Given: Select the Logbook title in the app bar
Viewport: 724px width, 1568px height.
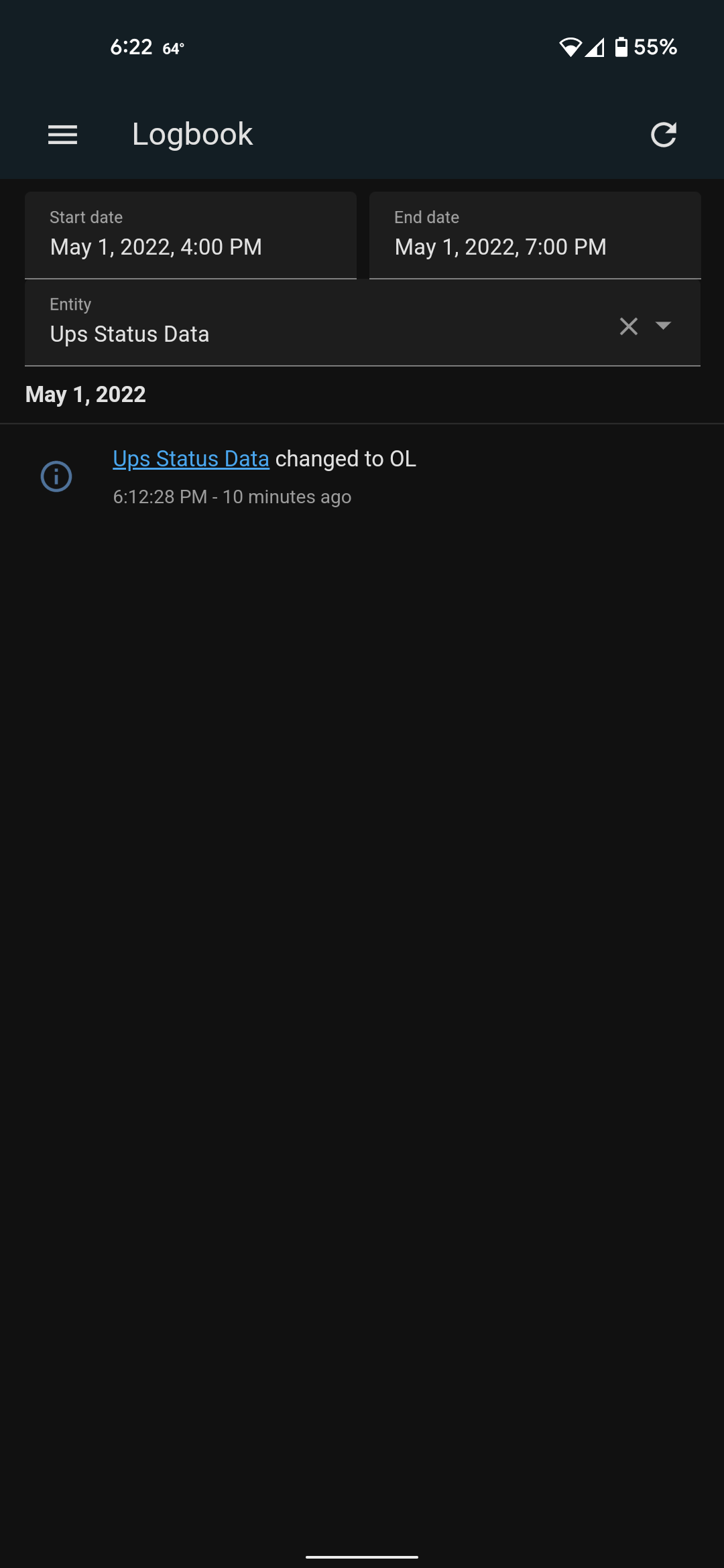Looking at the screenshot, I should pyautogui.click(x=192, y=134).
